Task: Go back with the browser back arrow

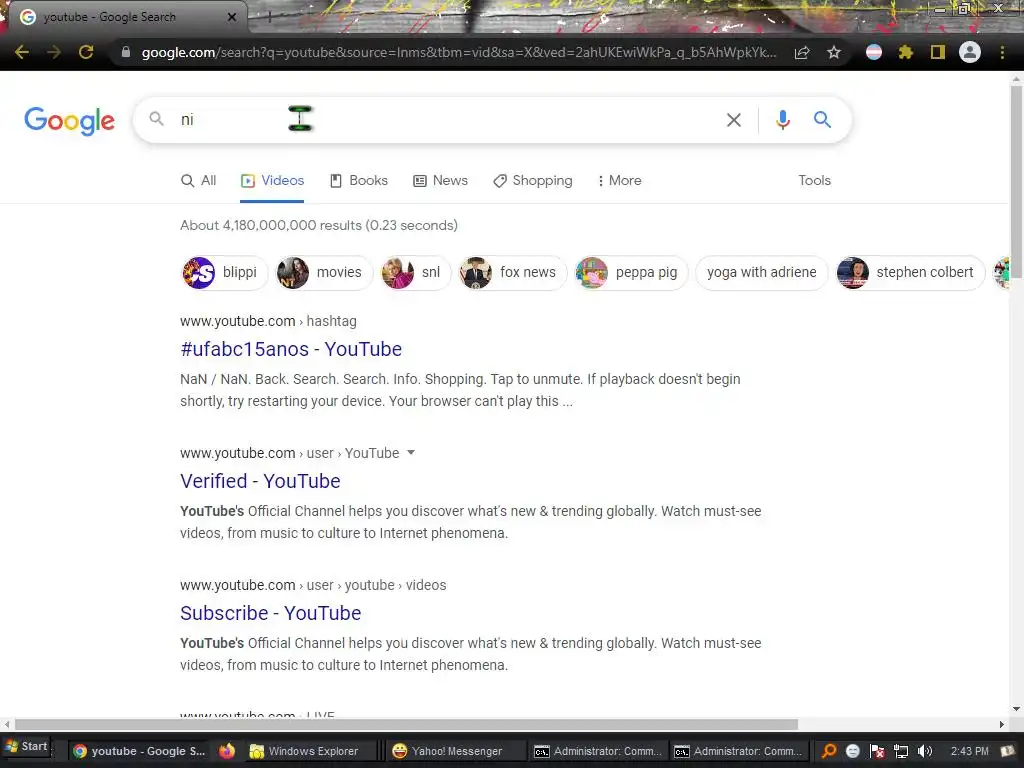Action: tap(22, 52)
